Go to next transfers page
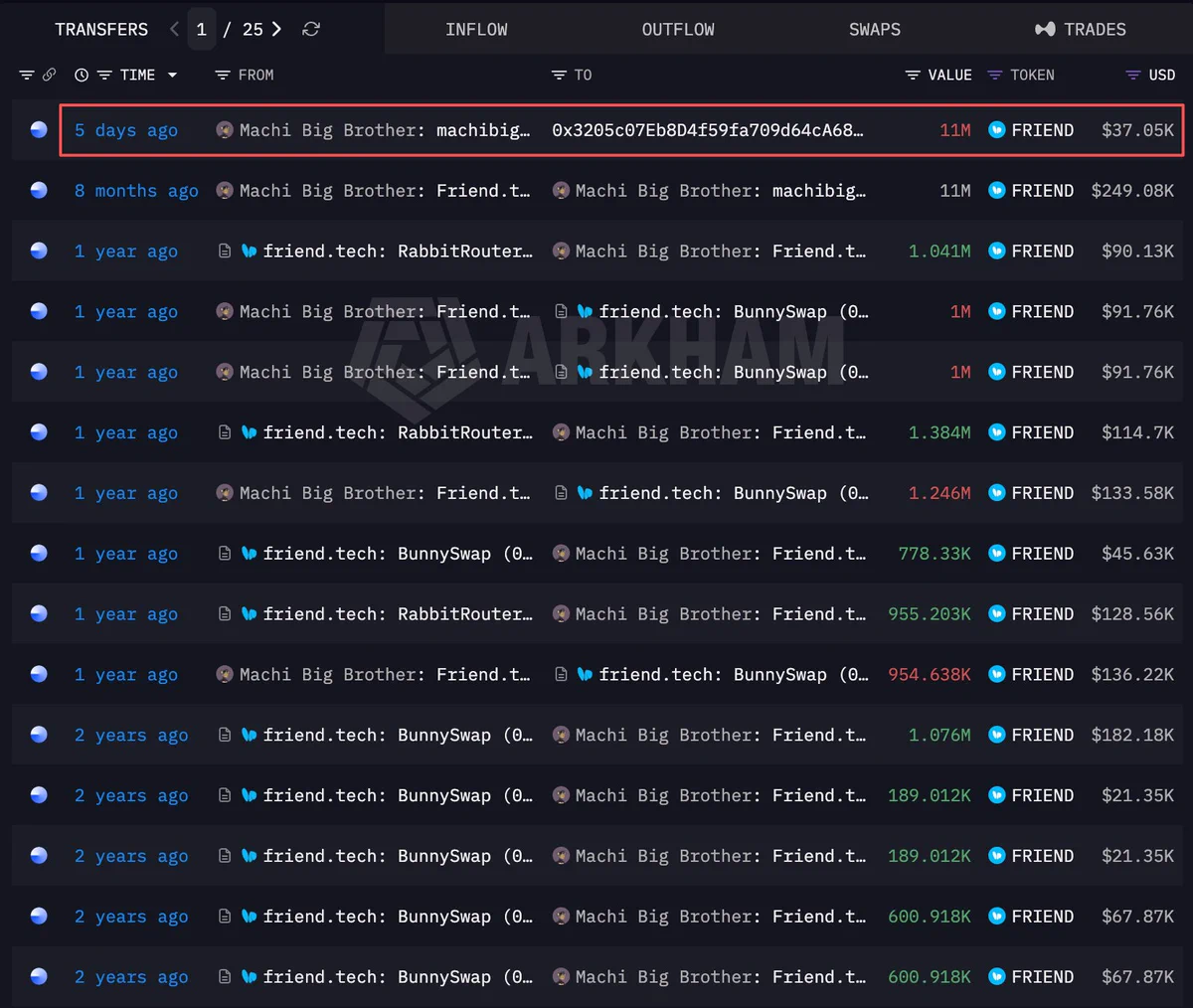Screen dimensions: 1193x1008 click(x=276, y=29)
